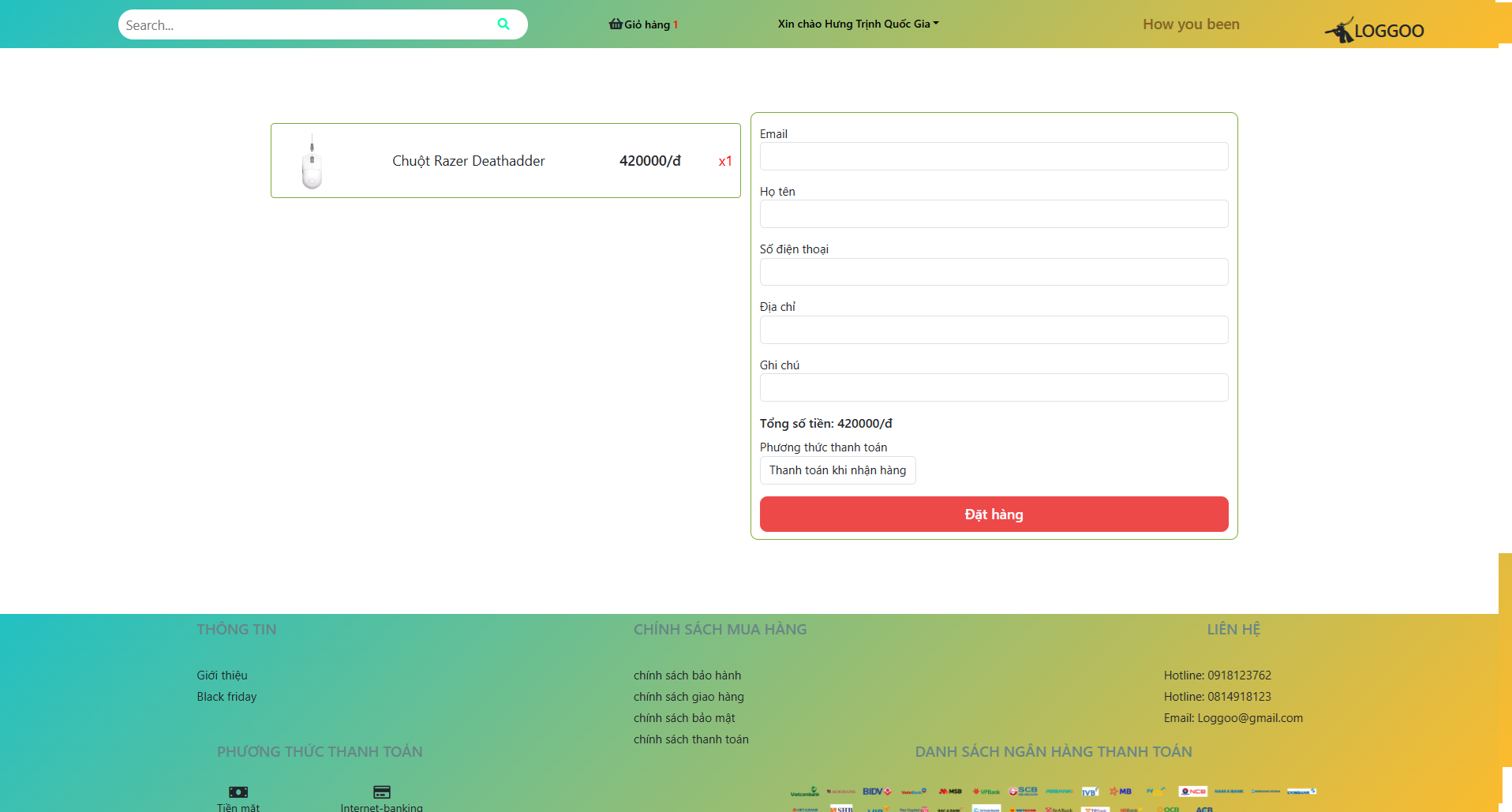Open the Black friday footer link
This screenshot has height=812, width=1512.
[x=226, y=697]
